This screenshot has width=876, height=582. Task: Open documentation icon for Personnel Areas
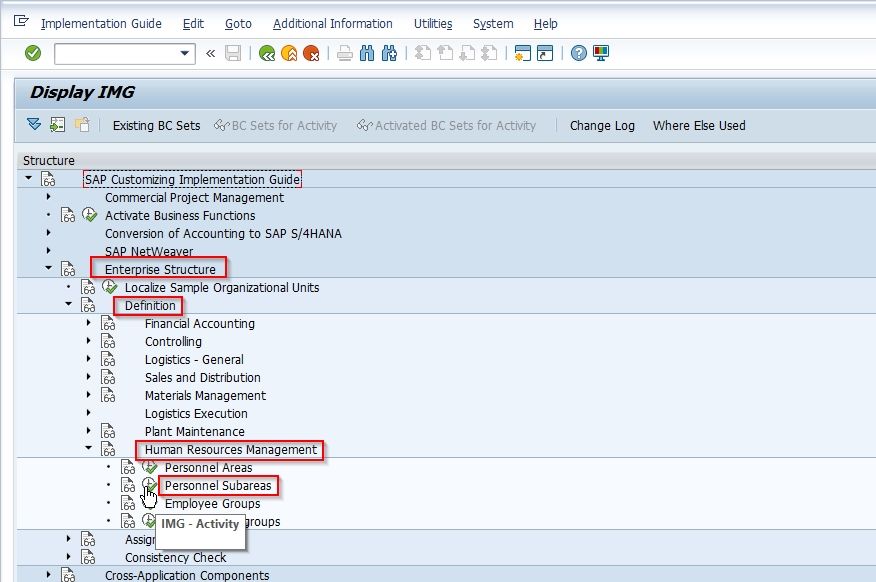click(x=128, y=467)
